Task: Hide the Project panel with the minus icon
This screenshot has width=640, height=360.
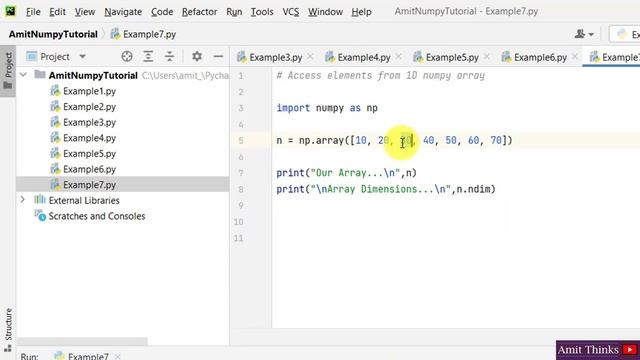Action: tap(218, 56)
